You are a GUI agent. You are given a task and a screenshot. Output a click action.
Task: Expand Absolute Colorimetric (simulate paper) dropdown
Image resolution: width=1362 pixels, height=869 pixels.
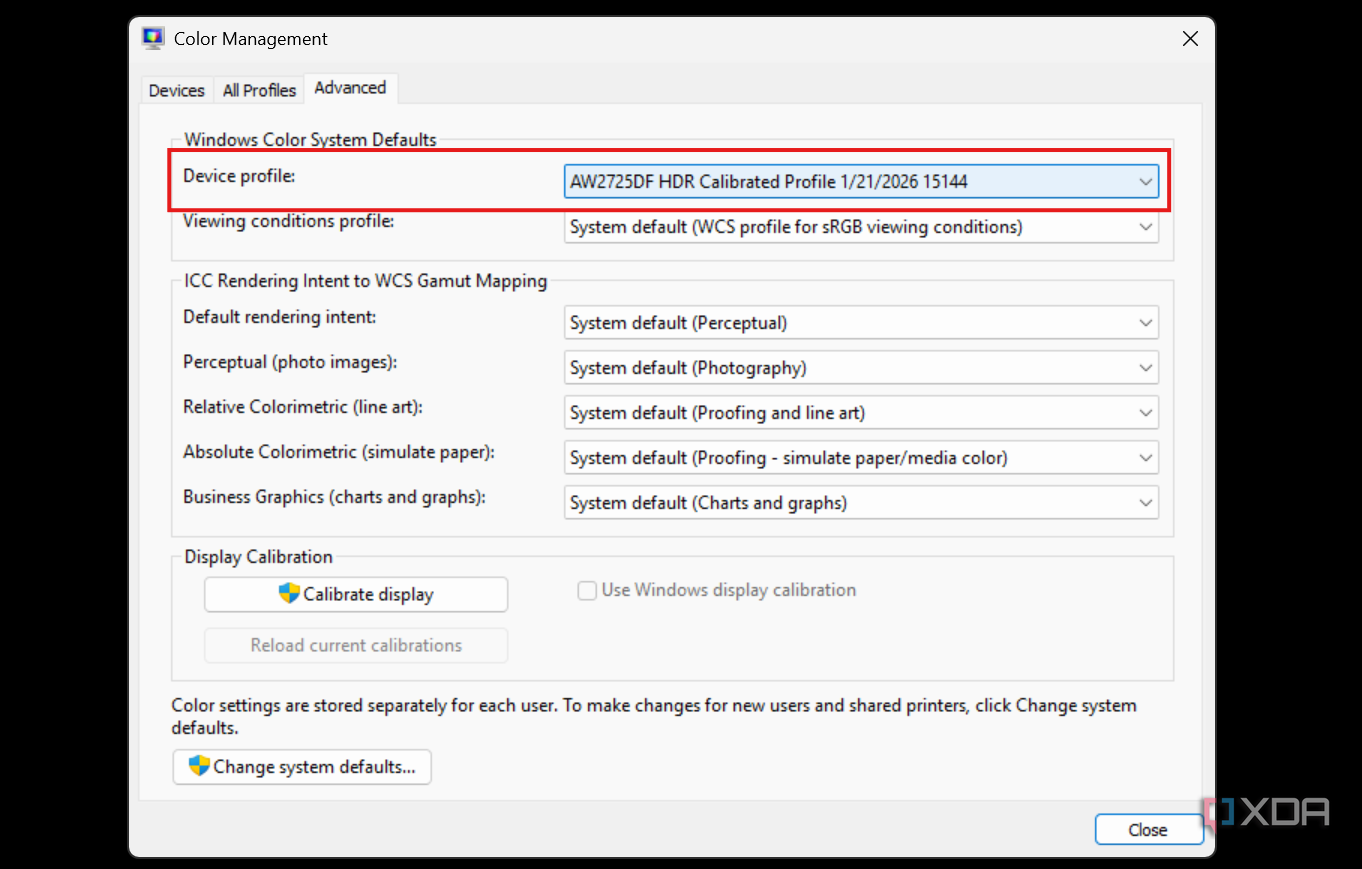pos(861,458)
